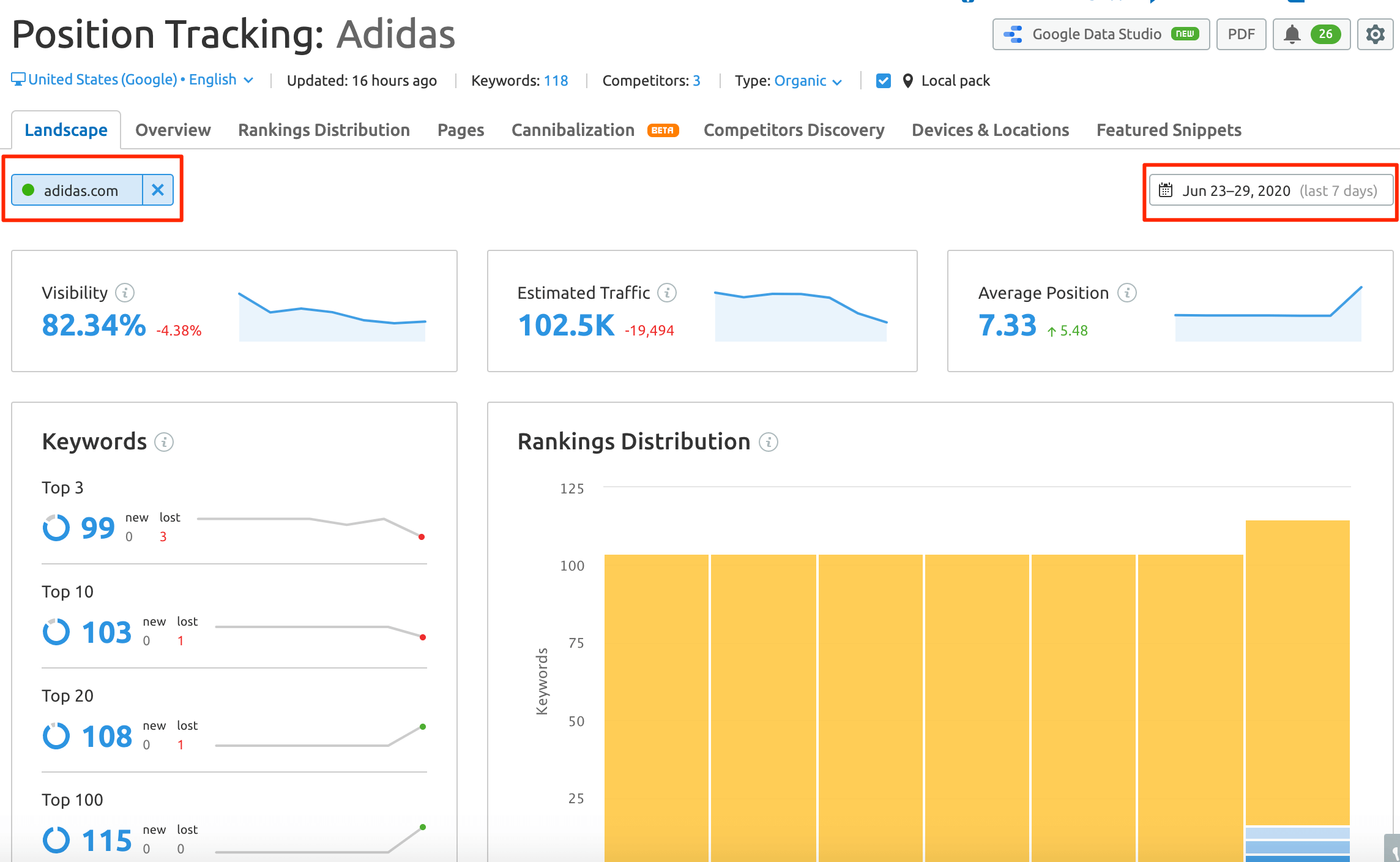Go to Pages tab
The width and height of the screenshot is (1400, 862).
[461, 130]
